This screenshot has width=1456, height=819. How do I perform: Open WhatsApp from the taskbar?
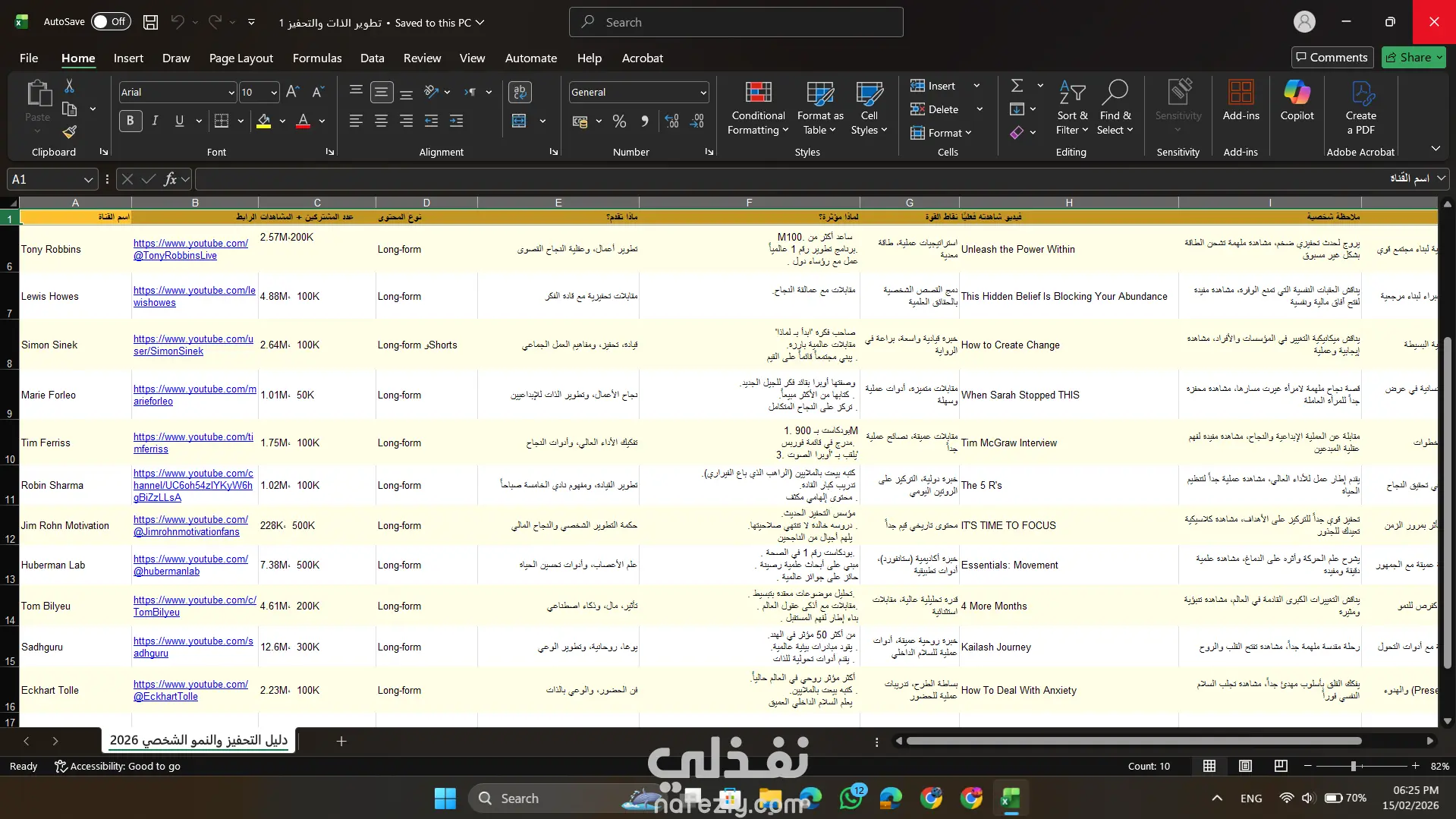pos(851,798)
